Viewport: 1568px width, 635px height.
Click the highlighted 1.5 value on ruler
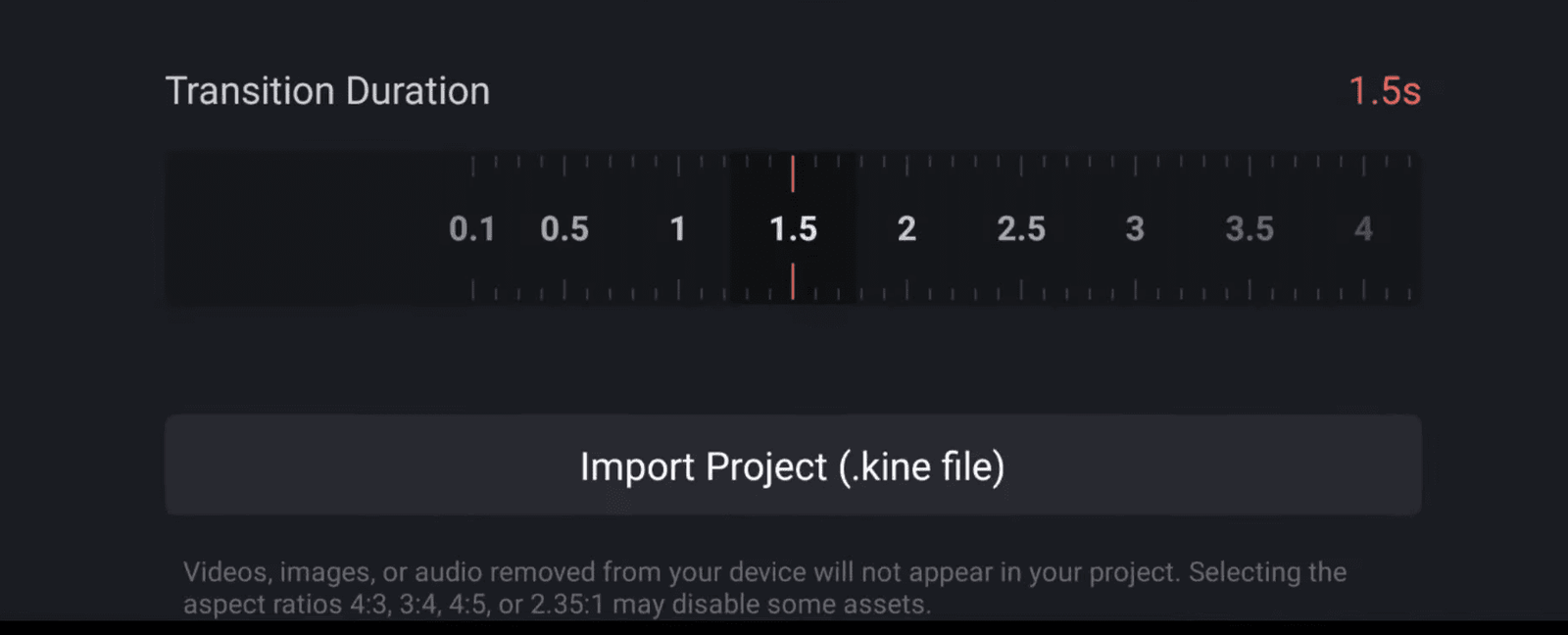tap(793, 229)
